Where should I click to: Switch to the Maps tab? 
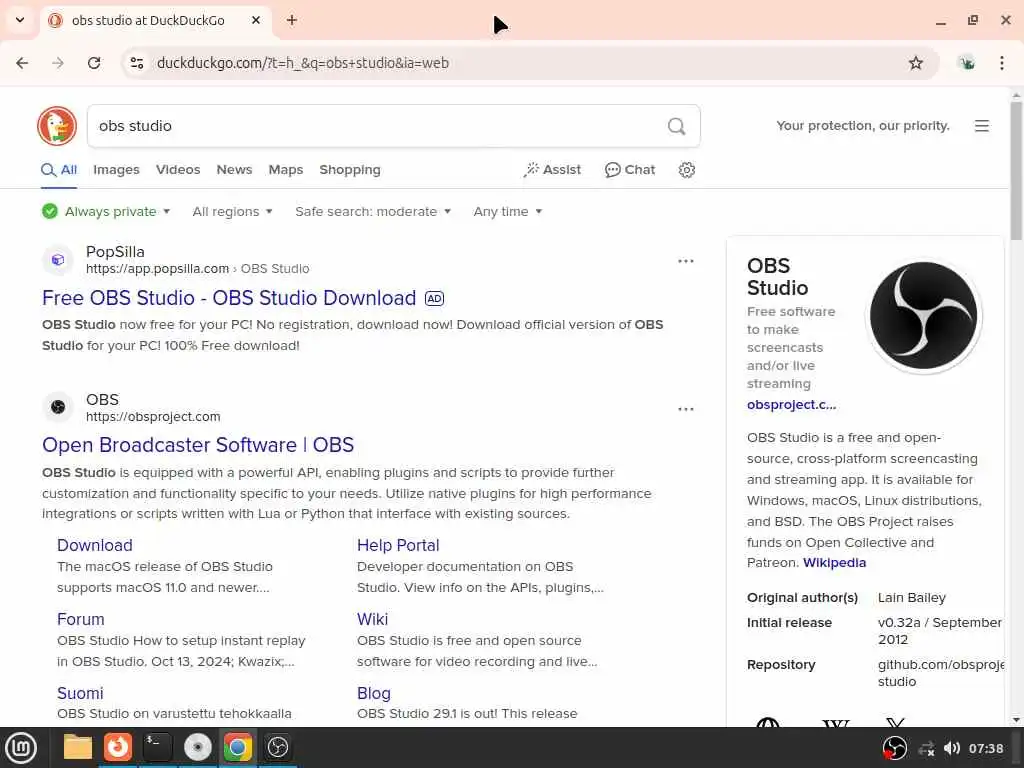pos(286,170)
